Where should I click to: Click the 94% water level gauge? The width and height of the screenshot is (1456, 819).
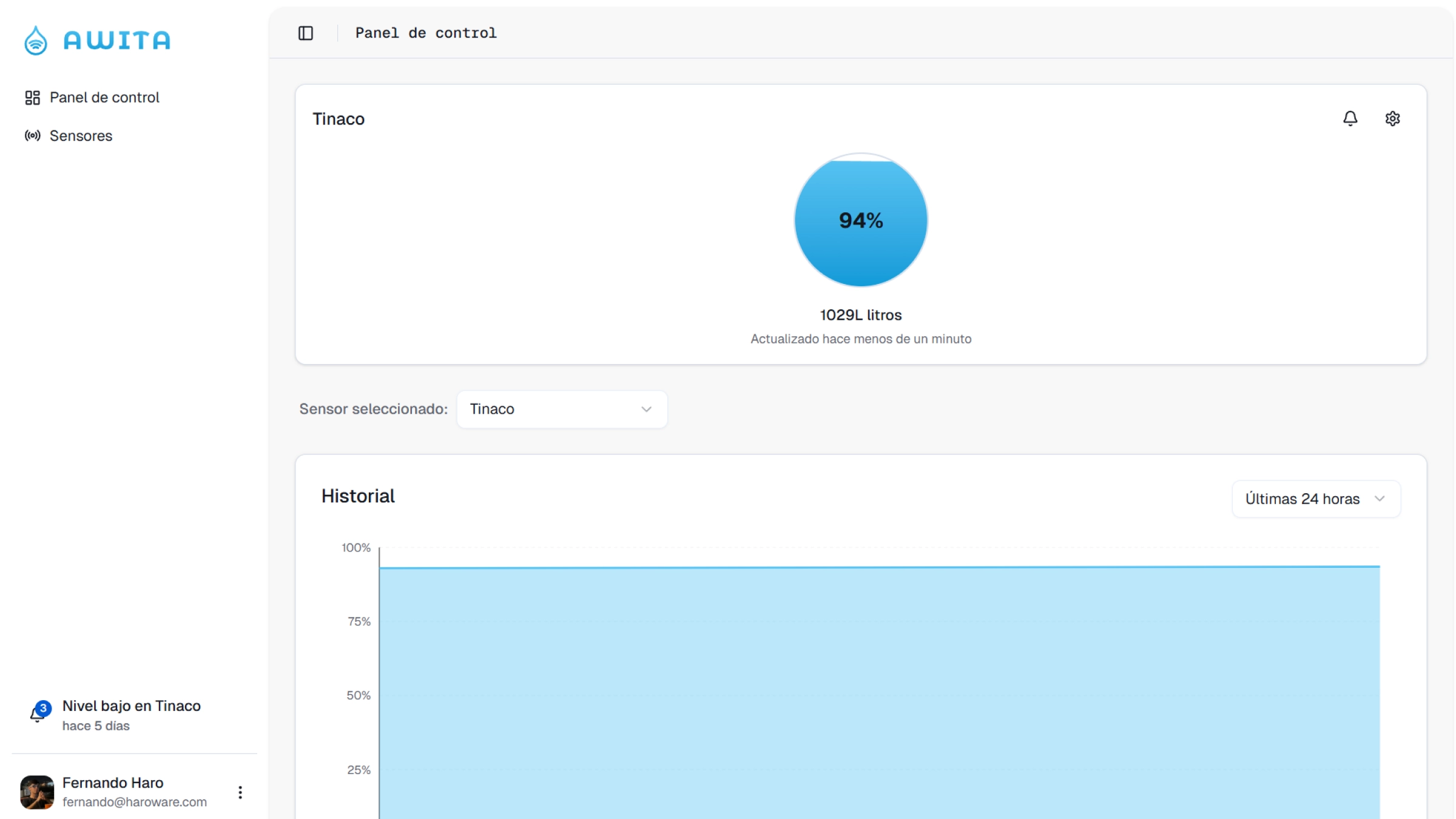pos(861,220)
